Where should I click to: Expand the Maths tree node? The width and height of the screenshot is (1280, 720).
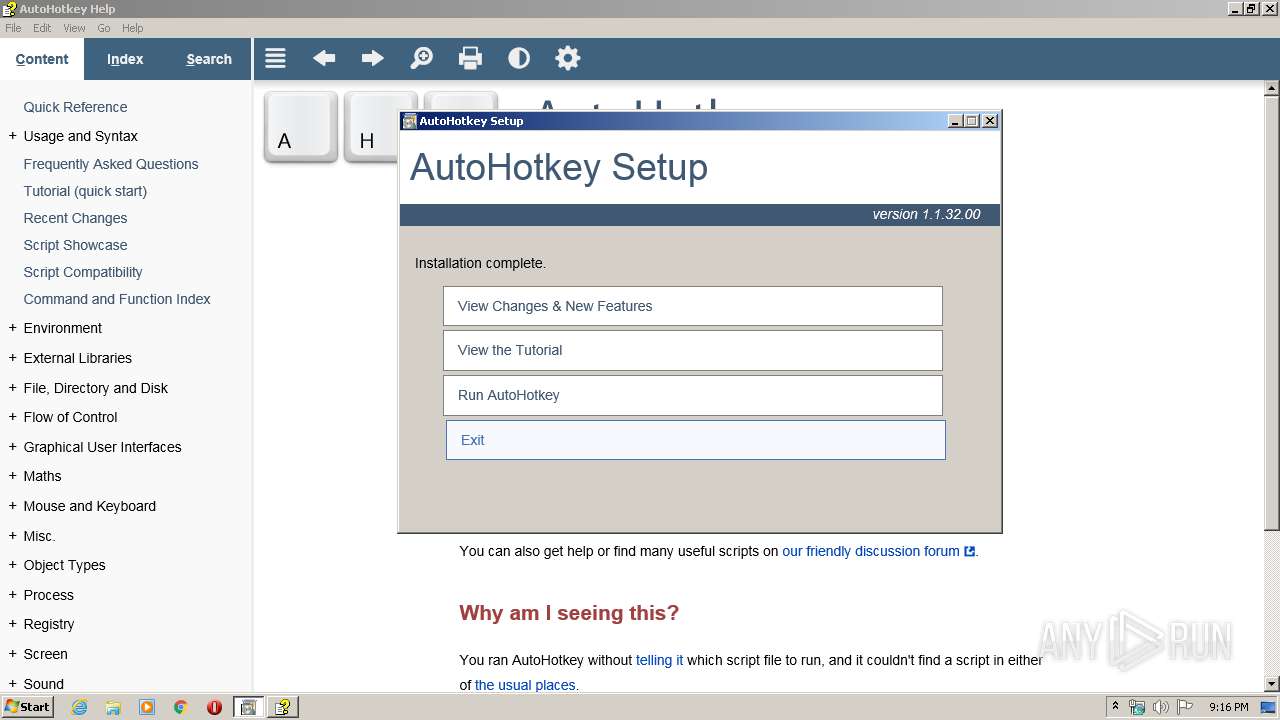(x=12, y=476)
